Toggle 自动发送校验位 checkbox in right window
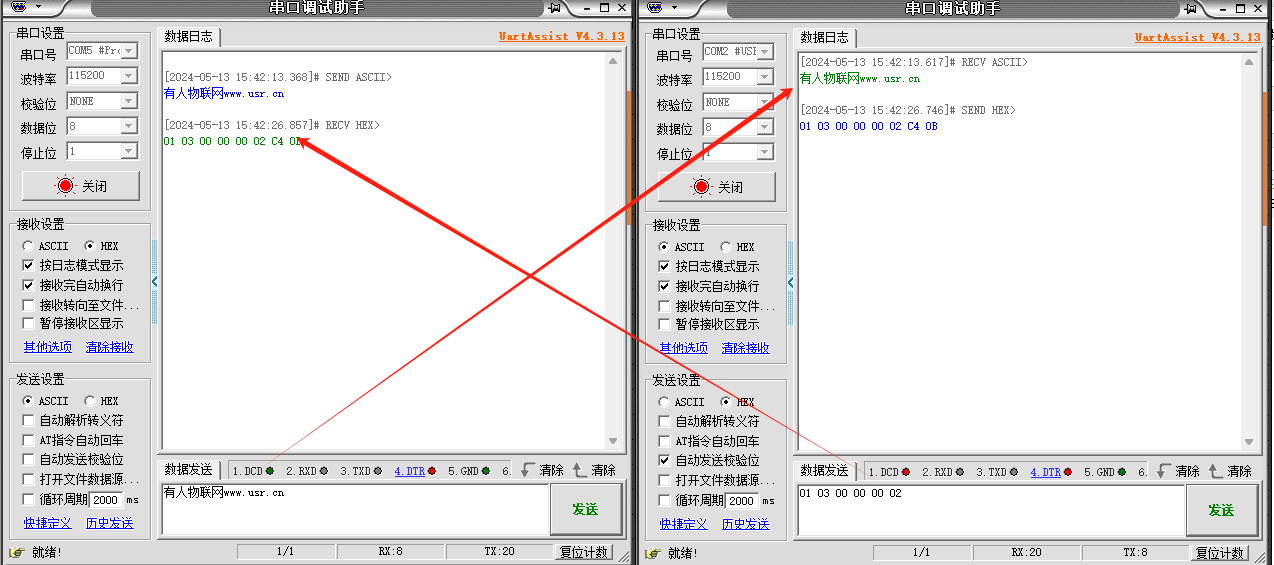 665,460
